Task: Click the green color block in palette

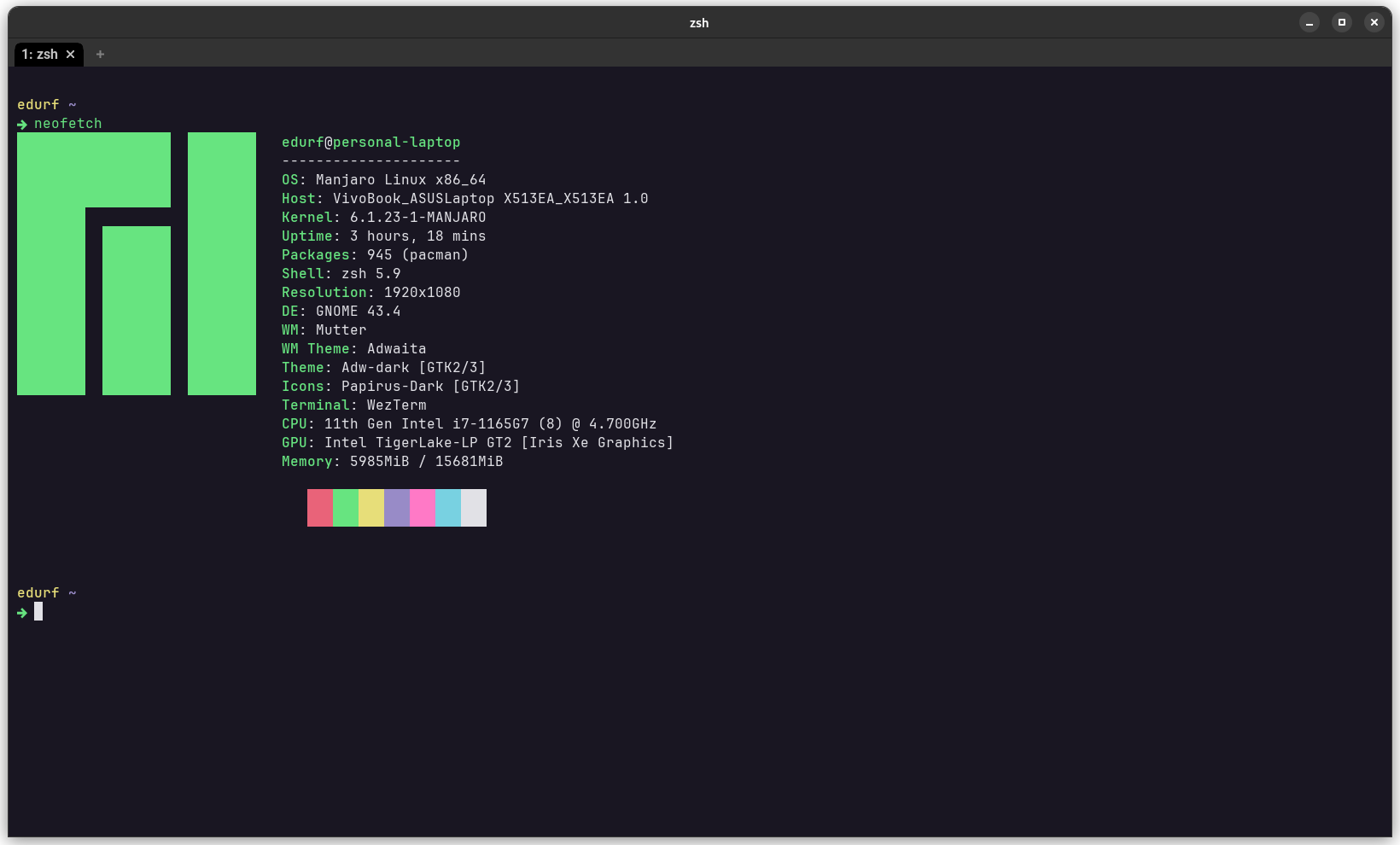Action: click(346, 508)
